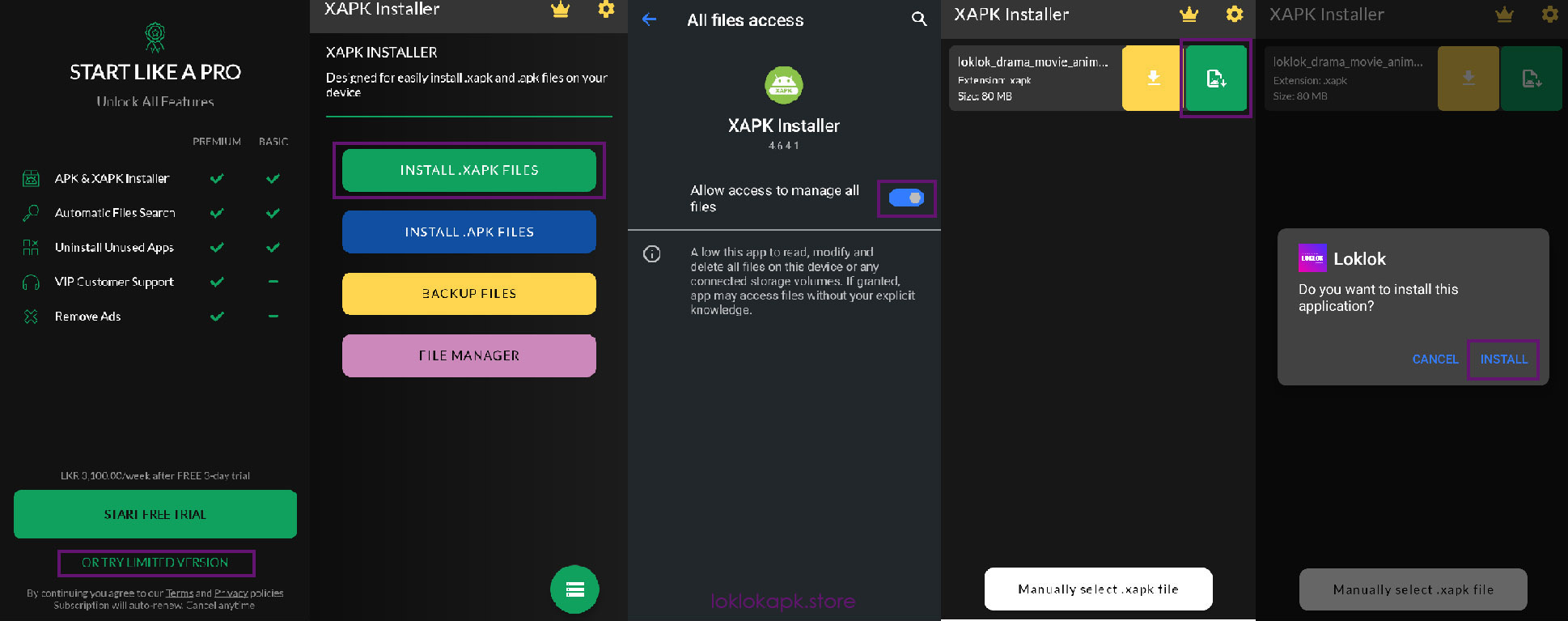The width and height of the screenshot is (1568, 621).
Task: Tap dimmed yellow download icon behind dialog
Action: 1468,79
